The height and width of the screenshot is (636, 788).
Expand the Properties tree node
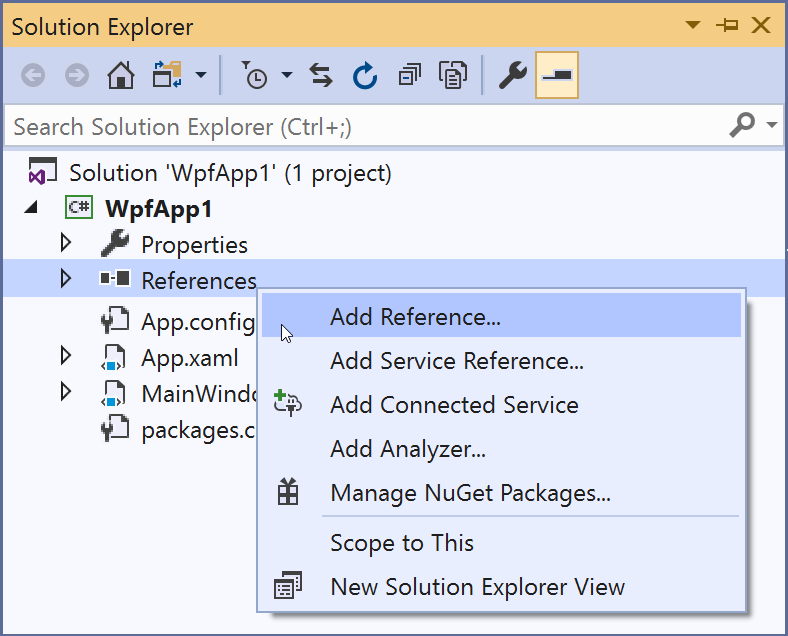click(x=66, y=243)
